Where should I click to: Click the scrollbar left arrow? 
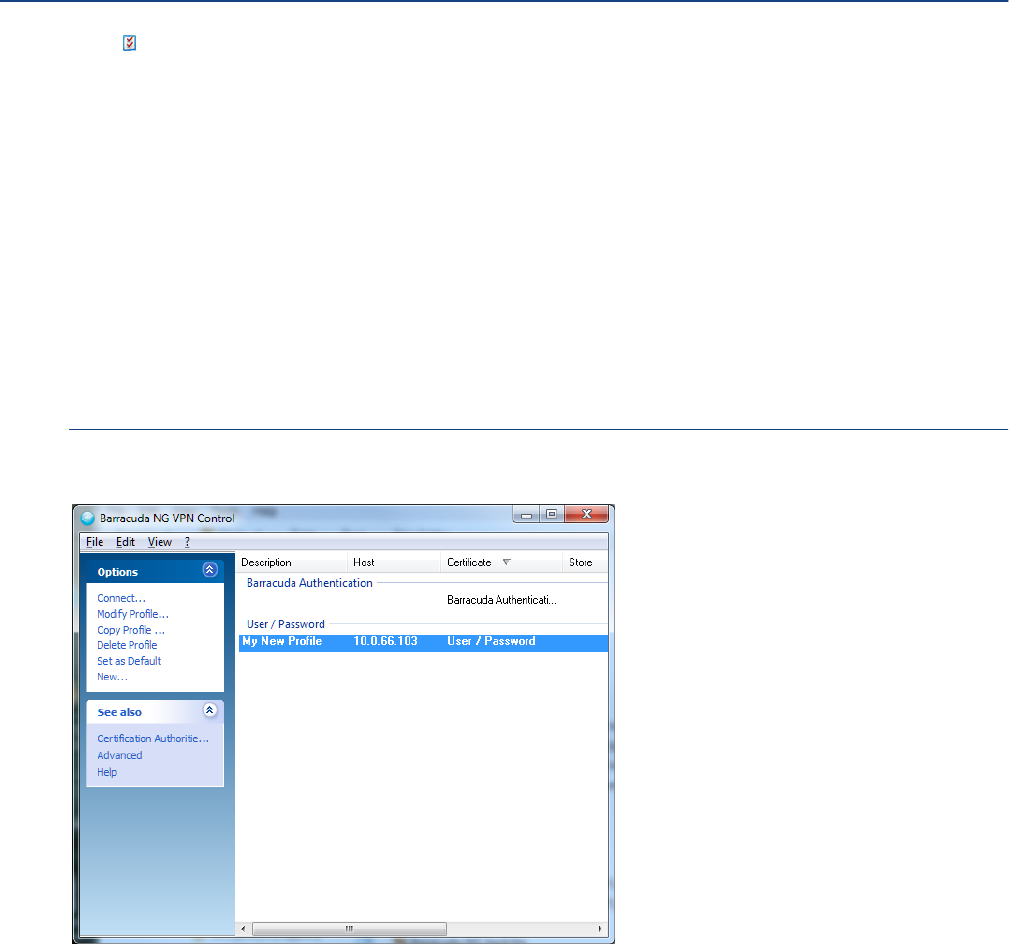(x=243, y=929)
